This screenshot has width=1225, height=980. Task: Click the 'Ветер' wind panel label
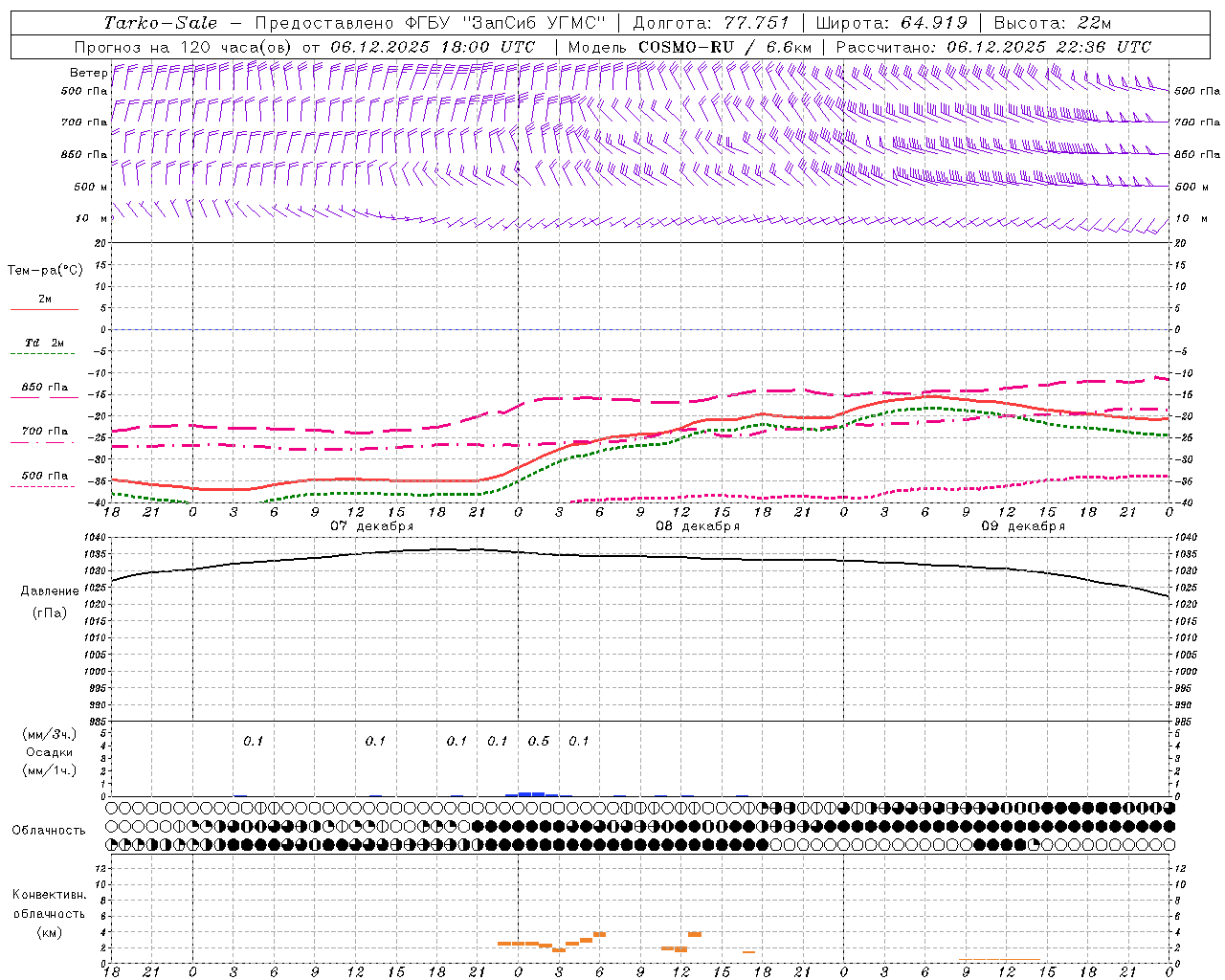[x=88, y=73]
